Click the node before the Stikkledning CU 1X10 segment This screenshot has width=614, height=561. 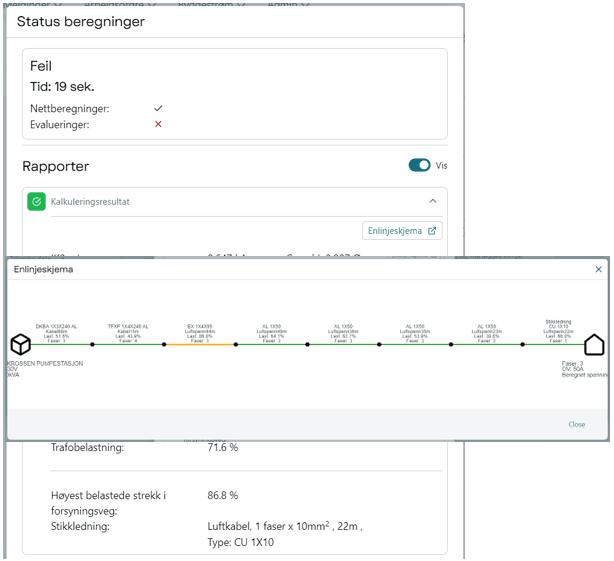click(x=523, y=345)
